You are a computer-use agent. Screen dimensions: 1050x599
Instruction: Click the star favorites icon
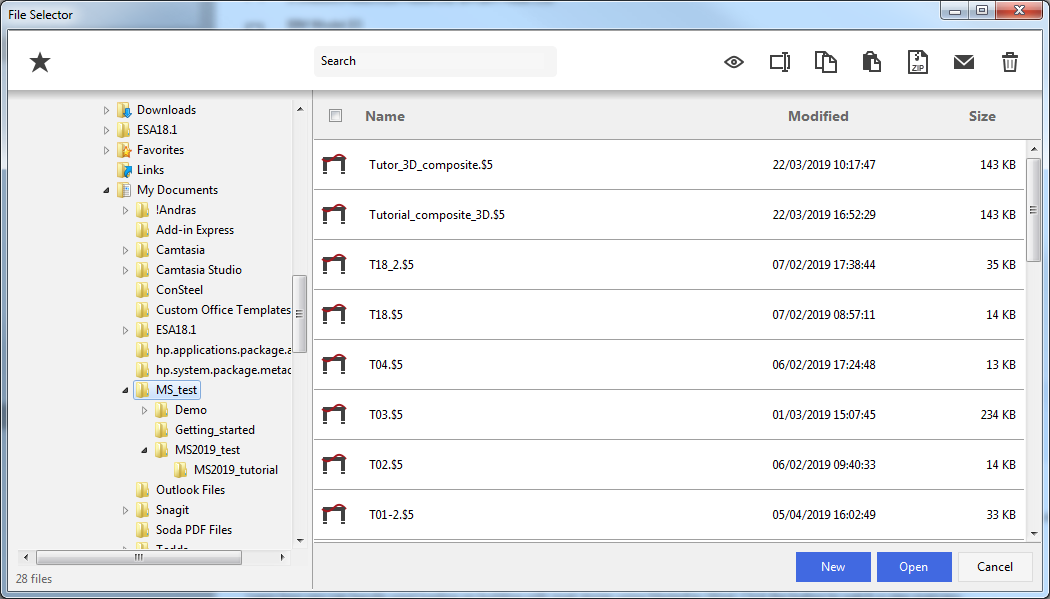pos(40,62)
